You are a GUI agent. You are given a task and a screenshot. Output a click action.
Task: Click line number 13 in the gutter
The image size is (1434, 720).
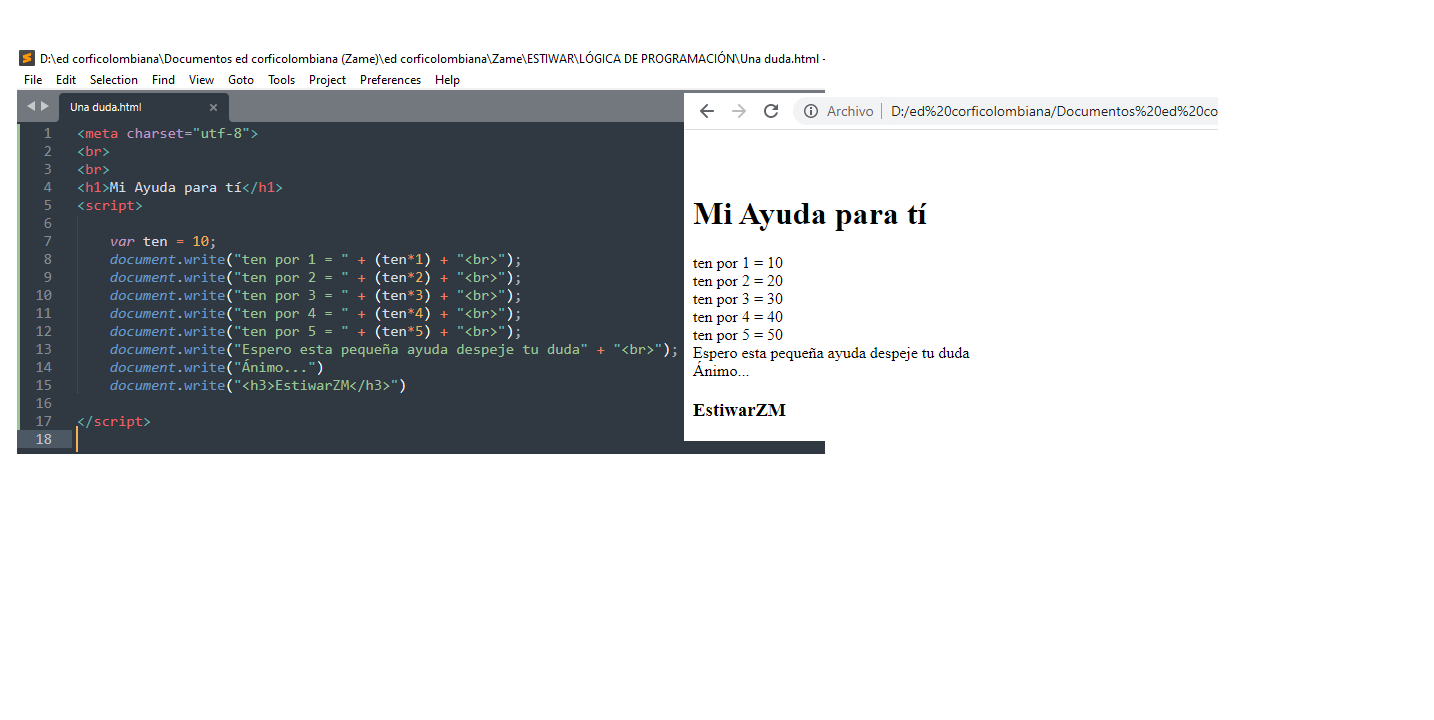pyautogui.click(x=43, y=349)
